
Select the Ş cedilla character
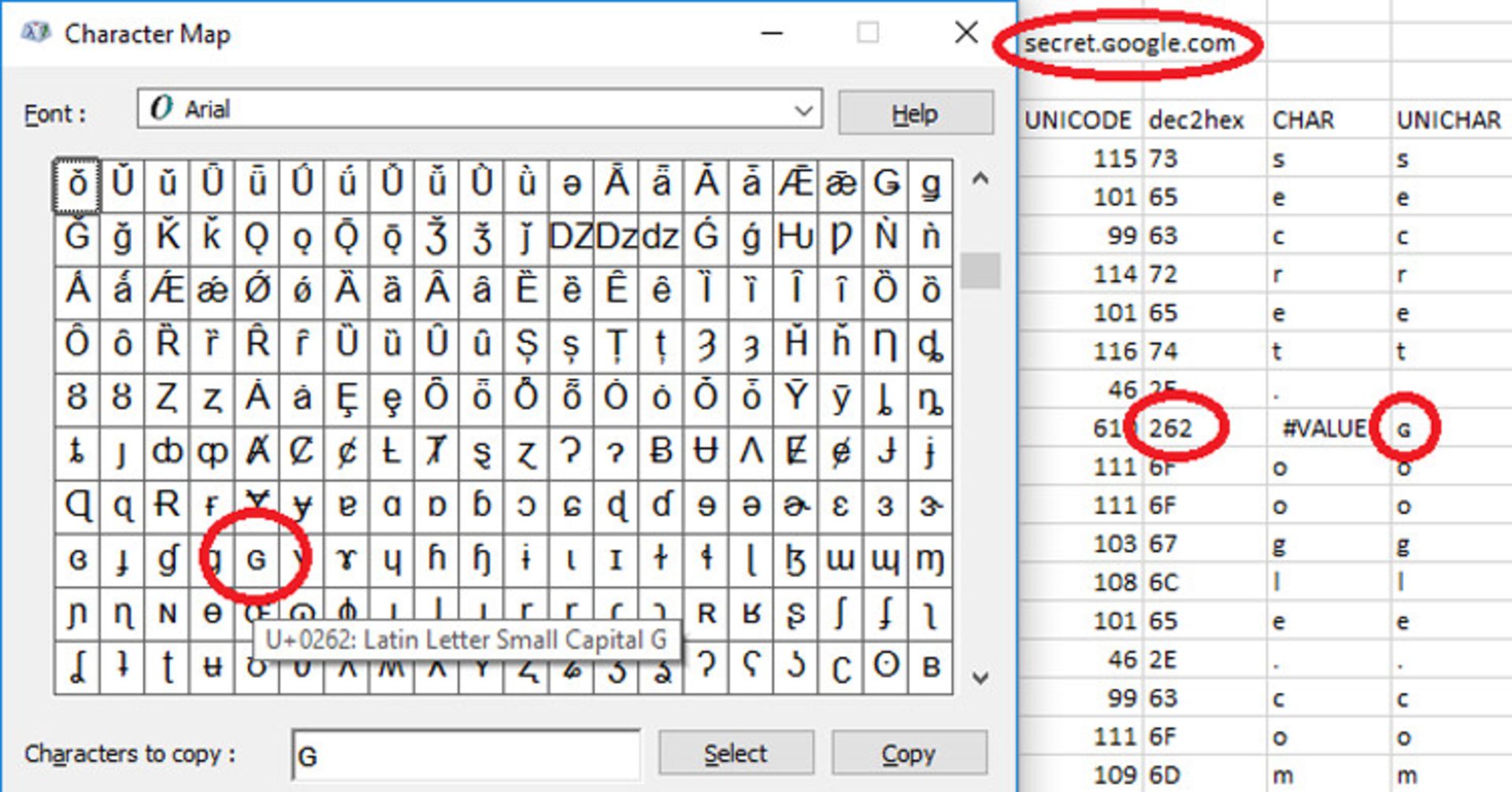[x=526, y=344]
